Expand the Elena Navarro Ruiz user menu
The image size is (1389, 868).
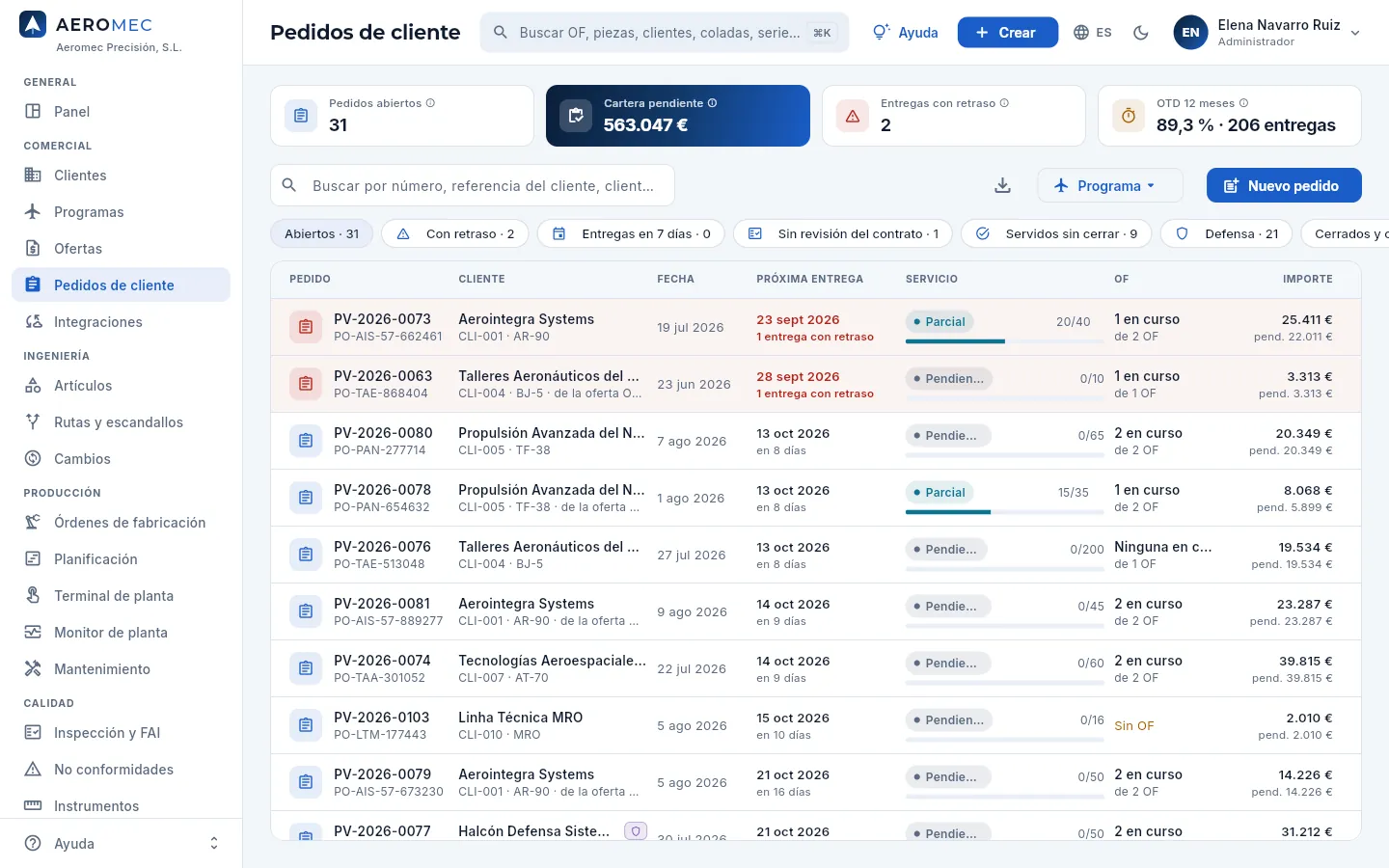[1266, 33]
